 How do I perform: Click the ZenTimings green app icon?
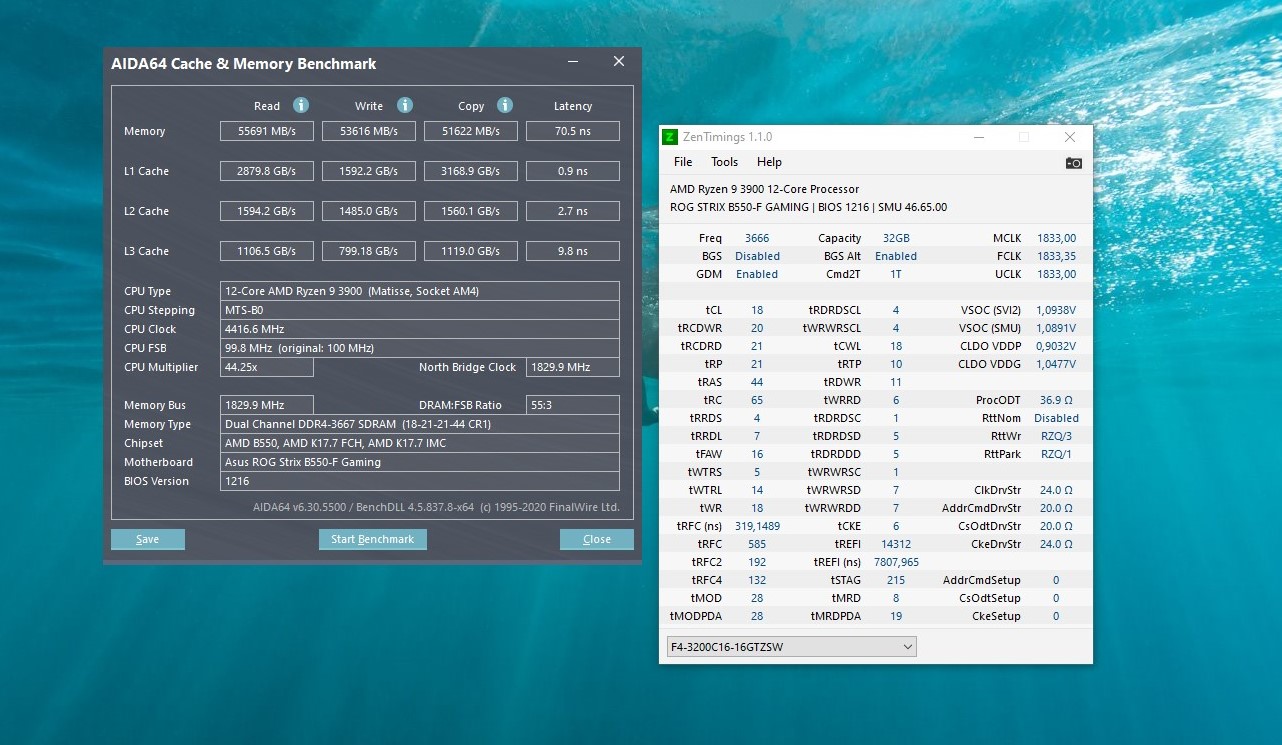[670, 137]
